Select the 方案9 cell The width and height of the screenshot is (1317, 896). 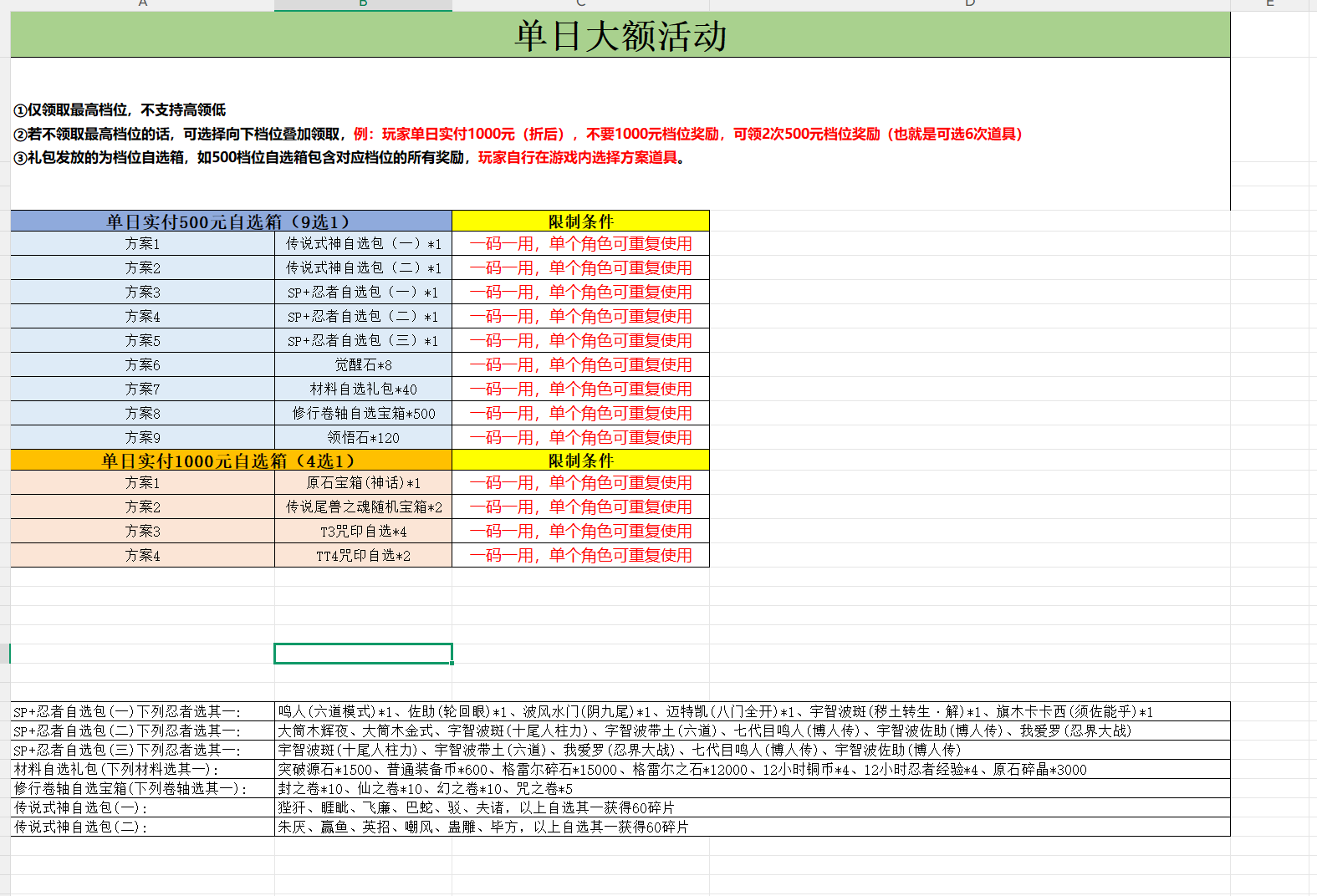click(x=142, y=438)
